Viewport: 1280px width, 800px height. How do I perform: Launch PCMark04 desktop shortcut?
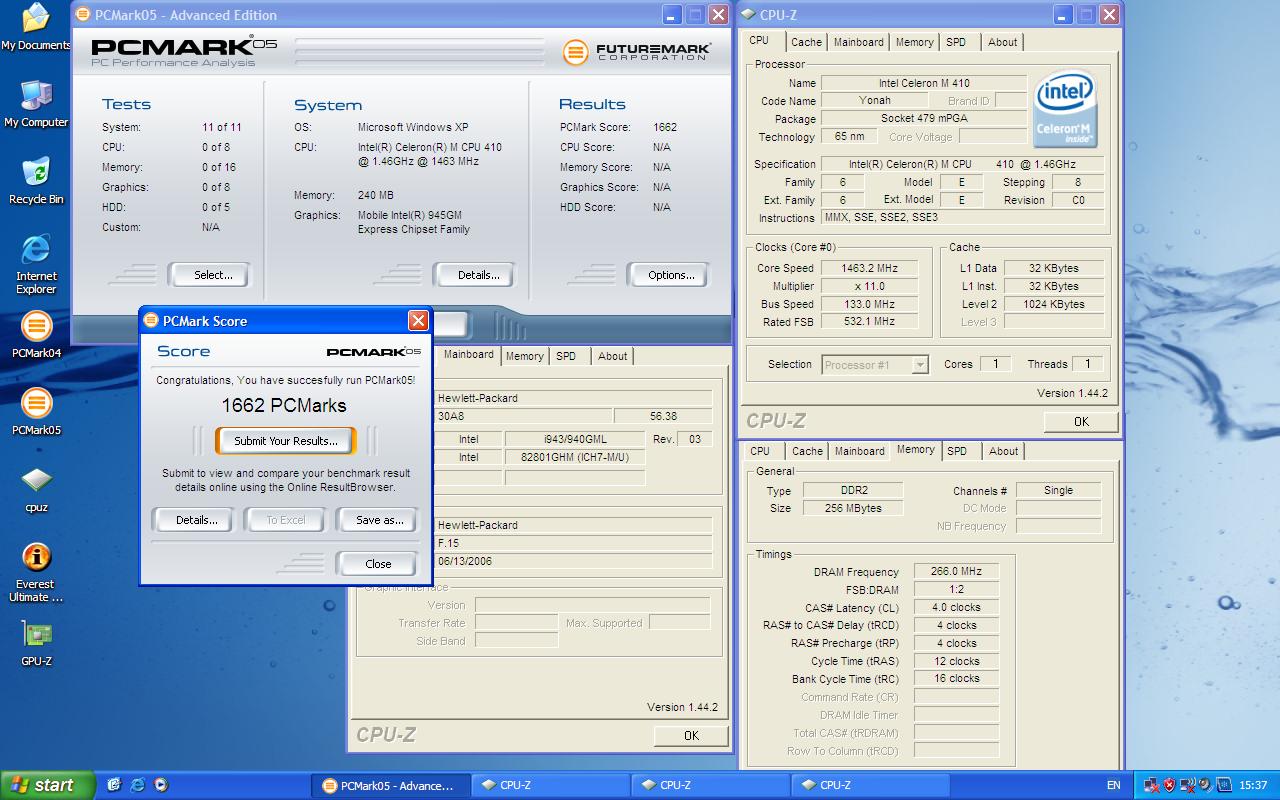click(36, 335)
